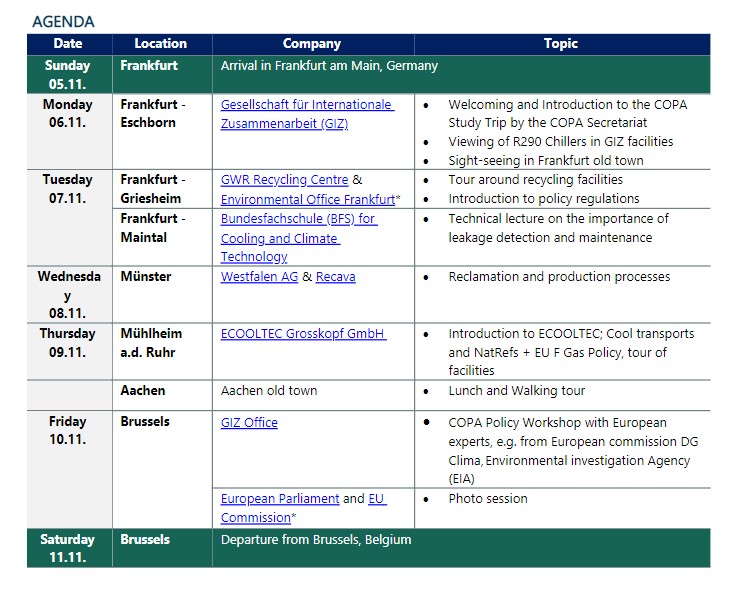Select the AGENDA heading
739x589 pixels.
pos(63,22)
